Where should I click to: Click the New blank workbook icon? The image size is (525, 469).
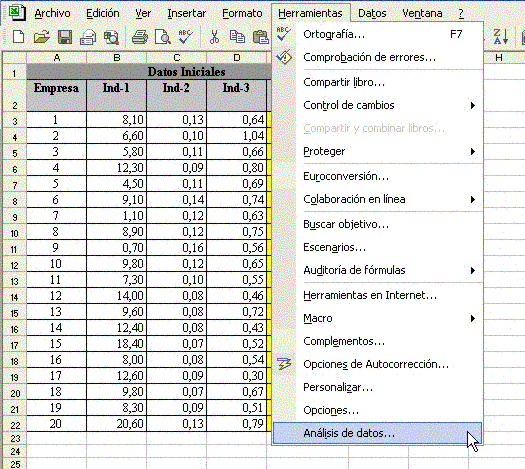click(18, 36)
